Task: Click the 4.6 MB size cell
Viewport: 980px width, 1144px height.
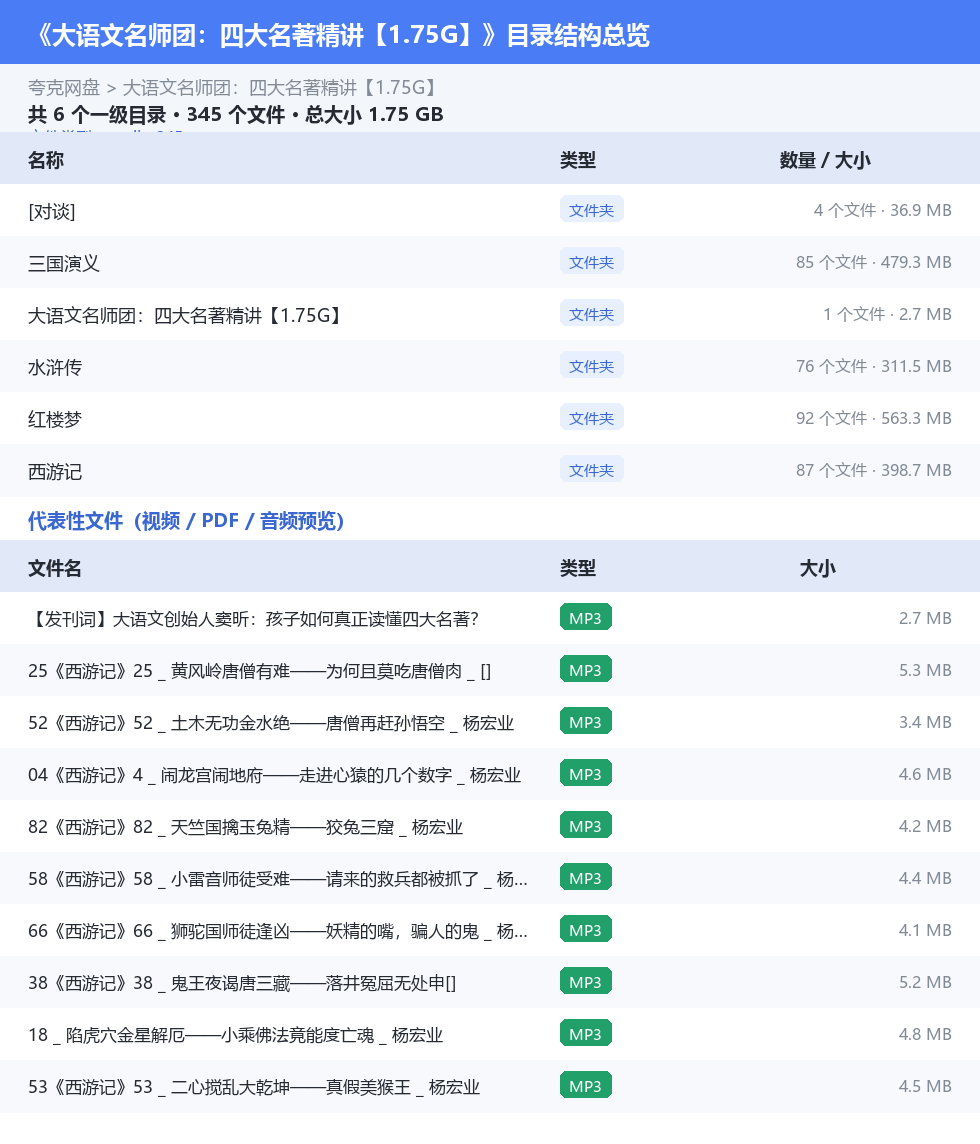Action: (x=925, y=774)
